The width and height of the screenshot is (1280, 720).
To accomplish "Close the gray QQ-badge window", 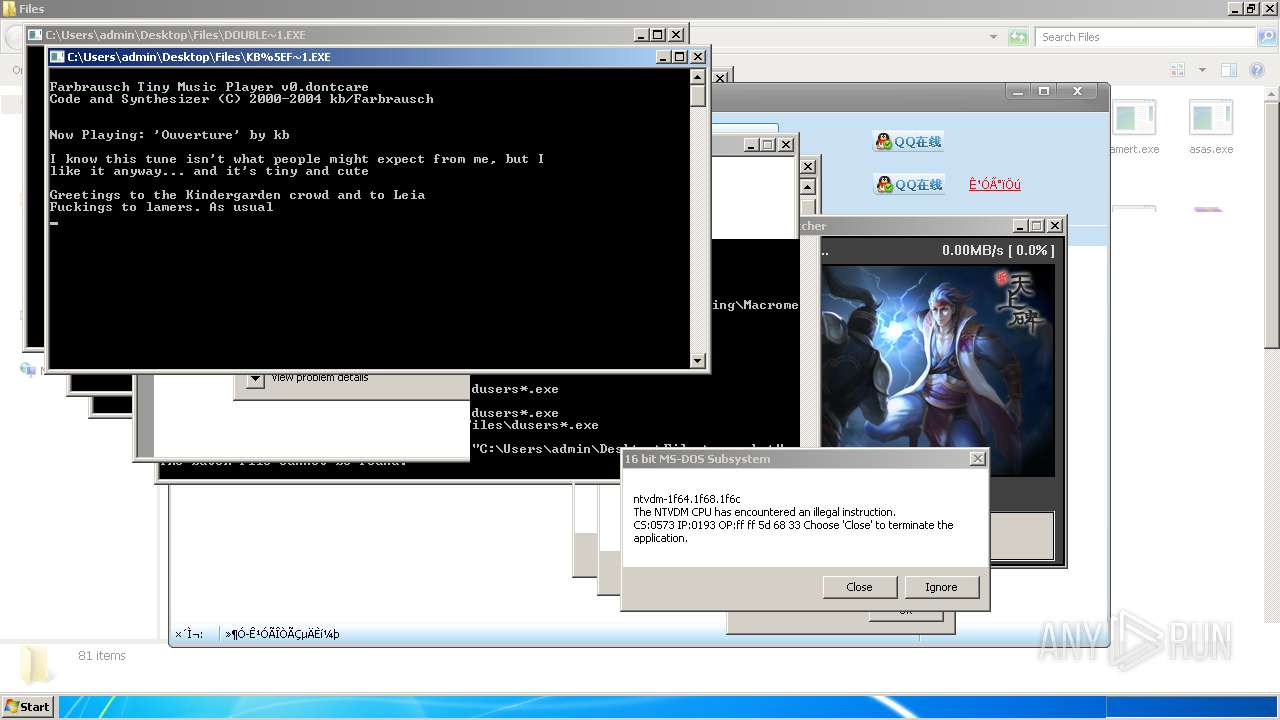I will point(1077,91).
